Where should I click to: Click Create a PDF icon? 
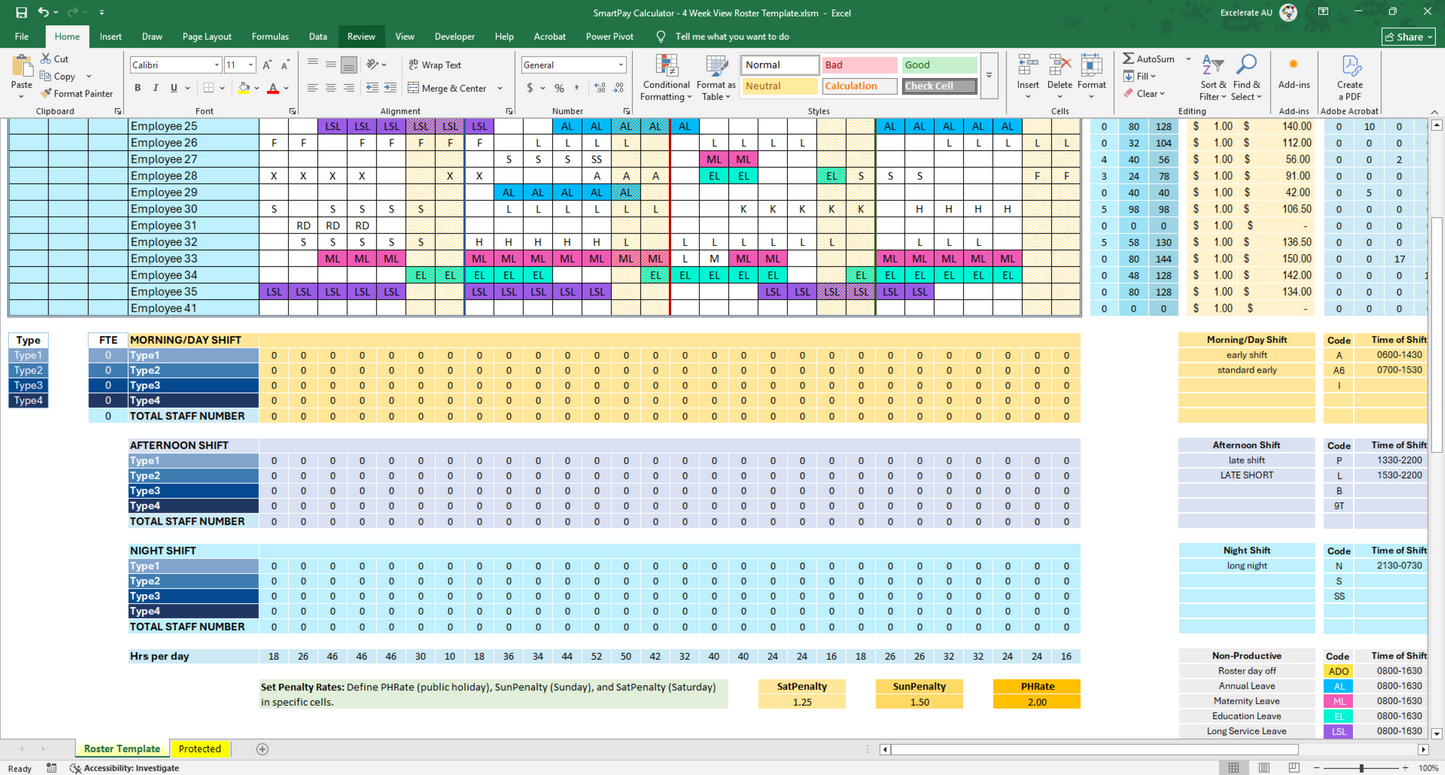1350,77
